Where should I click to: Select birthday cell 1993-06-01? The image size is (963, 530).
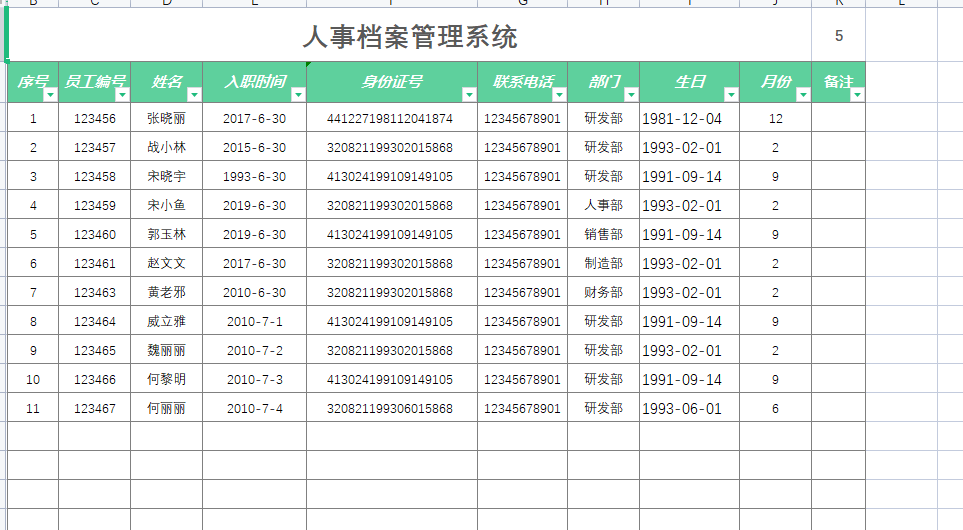(689, 408)
